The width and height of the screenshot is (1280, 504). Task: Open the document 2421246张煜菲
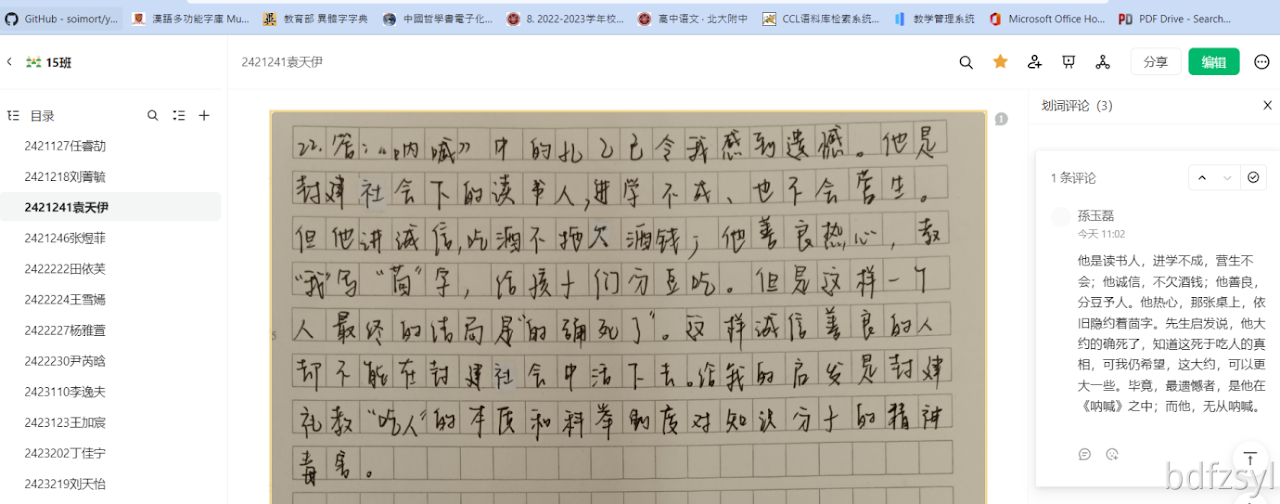[65, 238]
